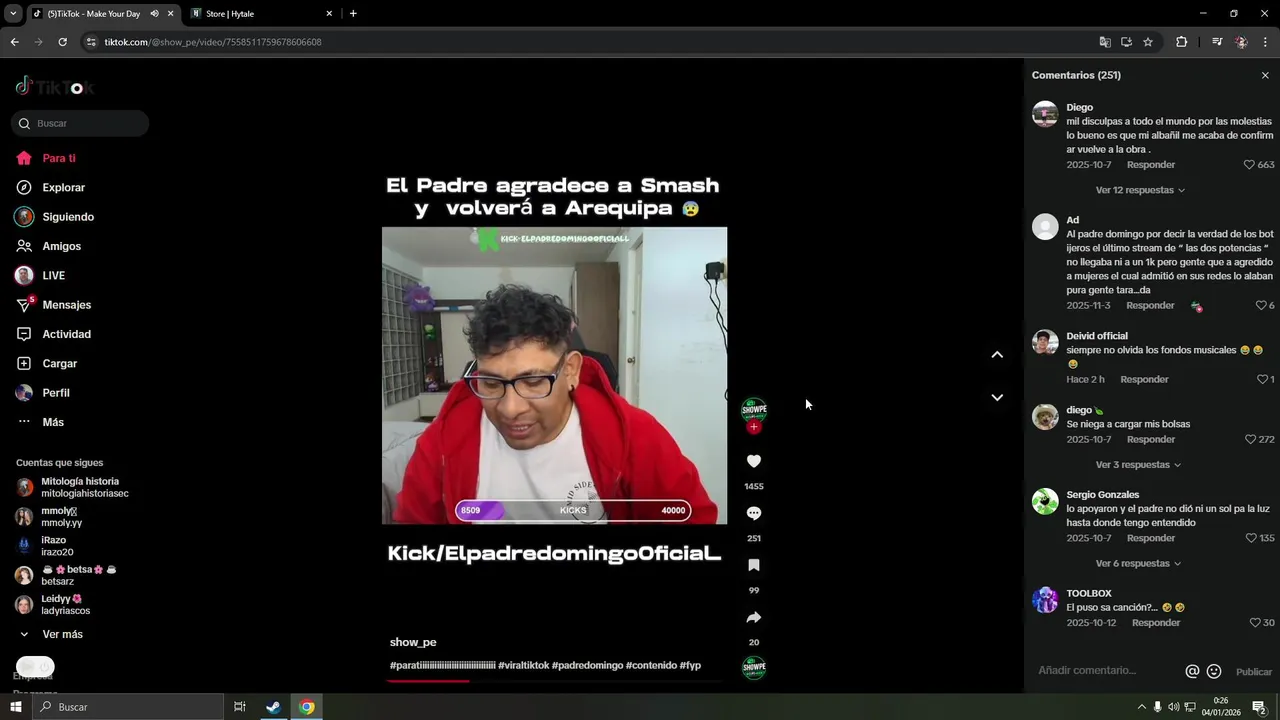Image resolution: width=1280 pixels, height=720 pixels.
Task: Open the Chrome three-dot menu
Action: [x=1265, y=42]
